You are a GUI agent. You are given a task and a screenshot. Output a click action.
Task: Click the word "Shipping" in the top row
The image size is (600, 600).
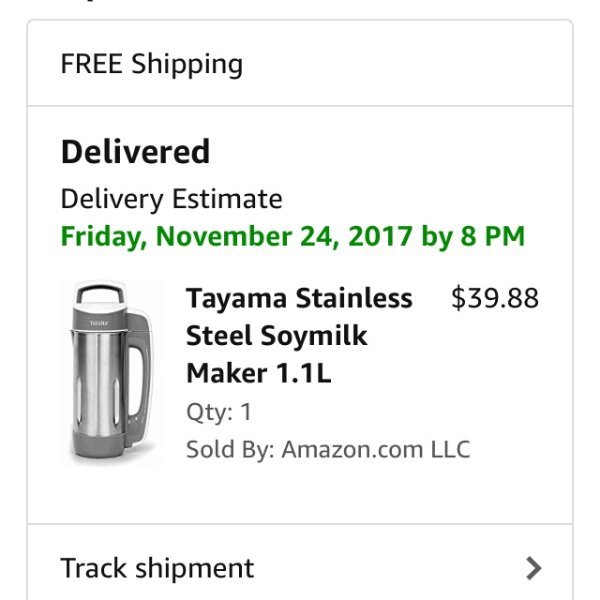pos(187,64)
